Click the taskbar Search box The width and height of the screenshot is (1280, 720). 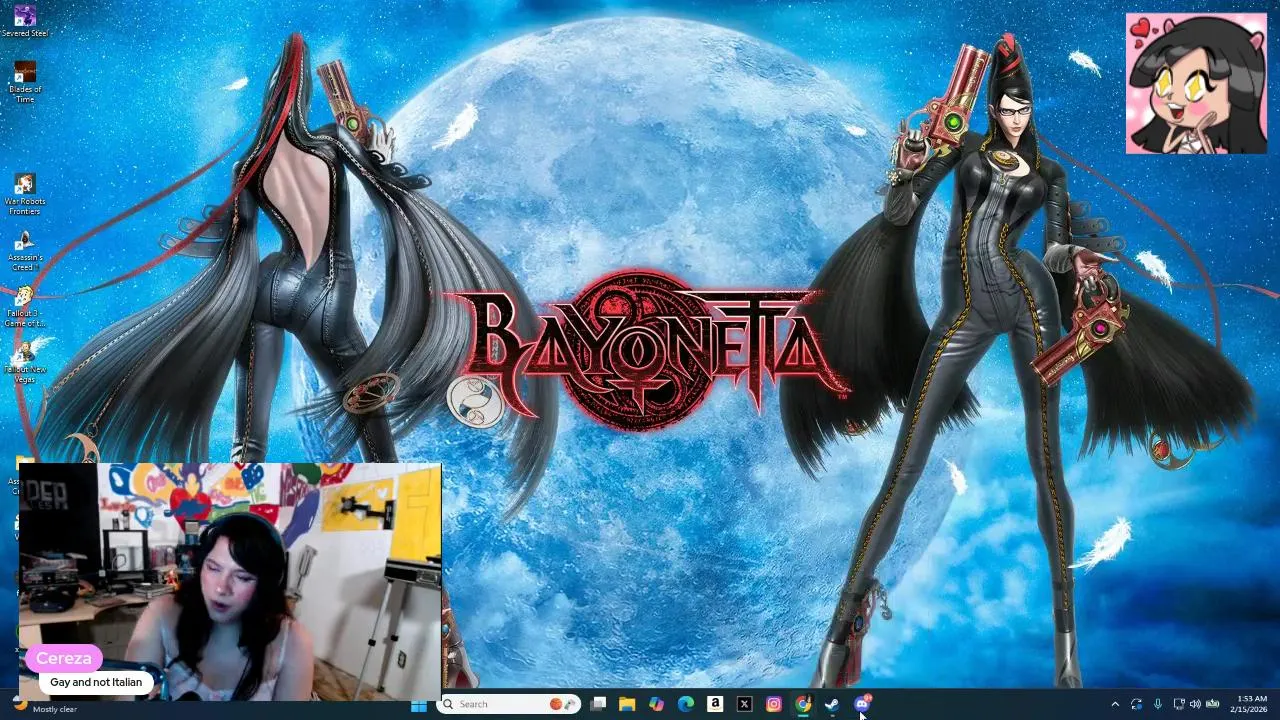point(510,704)
